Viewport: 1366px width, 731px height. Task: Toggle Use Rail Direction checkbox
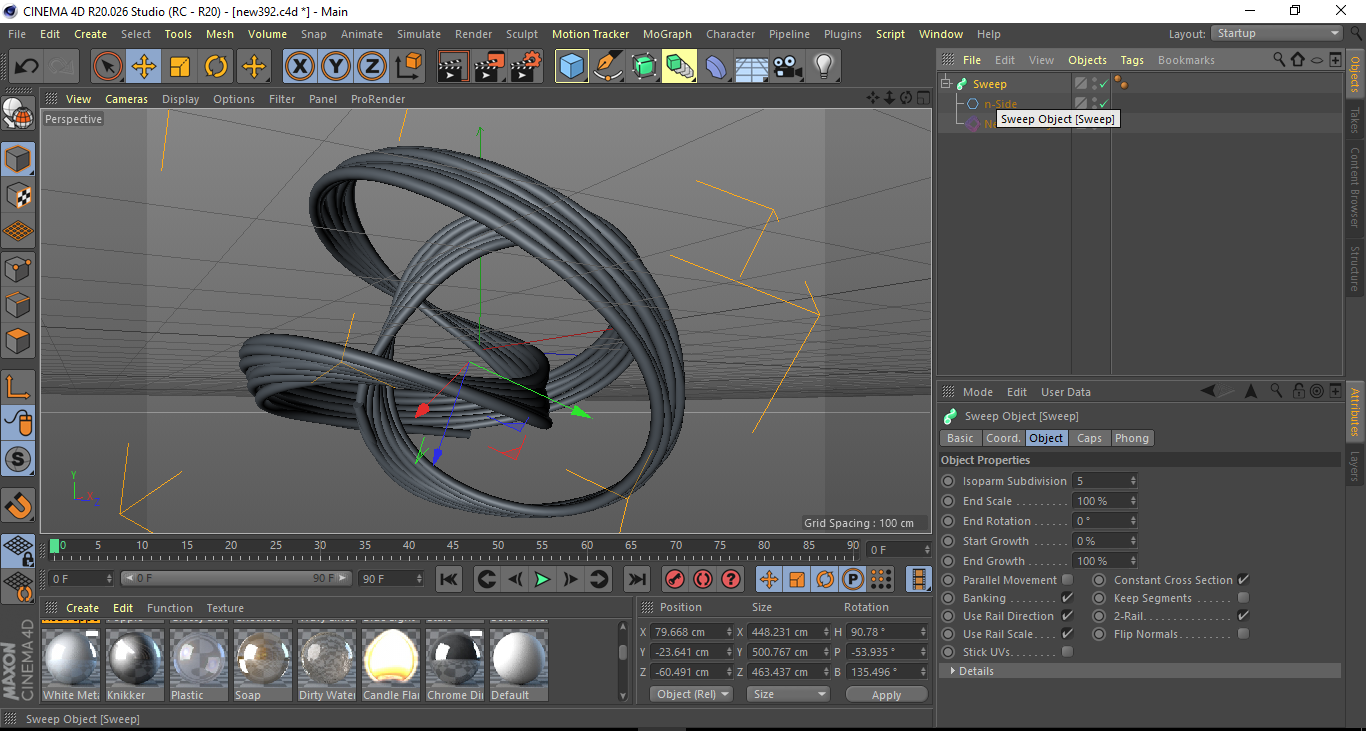click(1067, 616)
